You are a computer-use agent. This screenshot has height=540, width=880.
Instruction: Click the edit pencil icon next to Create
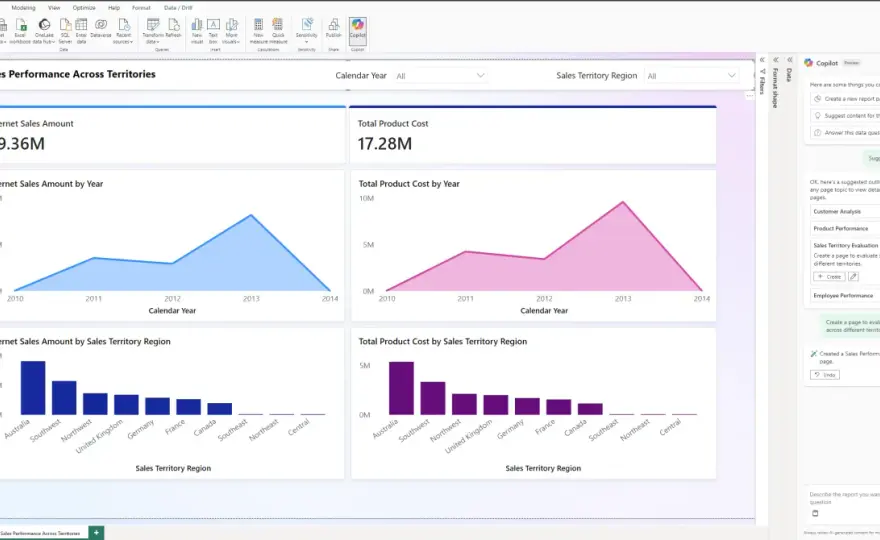click(853, 277)
